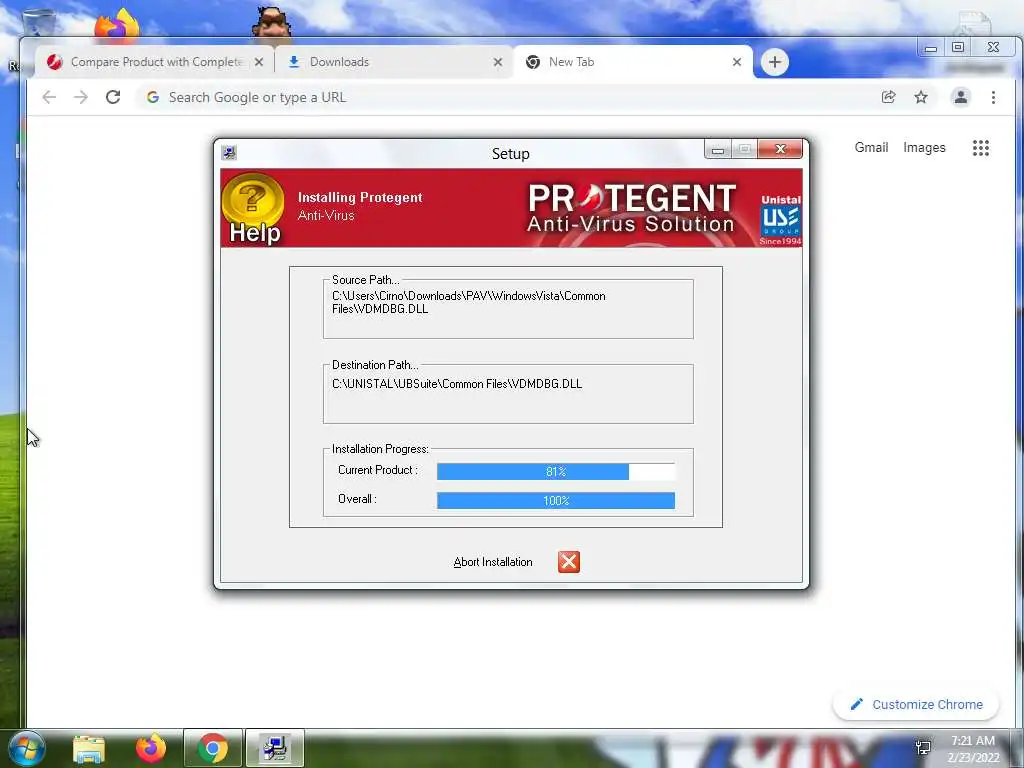Open the Google apps grid
The width and height of the screenshot is (1024, 768).
tap(980, 148)
